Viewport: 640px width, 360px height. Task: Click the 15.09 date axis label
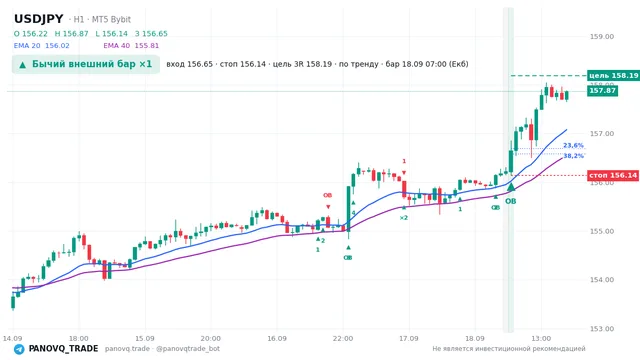tap(144, 338)
